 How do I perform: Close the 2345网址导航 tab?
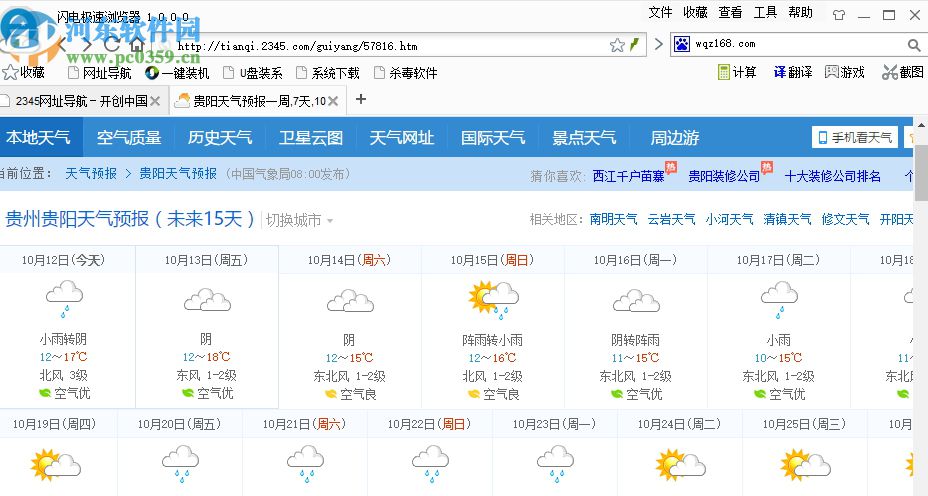(155, 101)
